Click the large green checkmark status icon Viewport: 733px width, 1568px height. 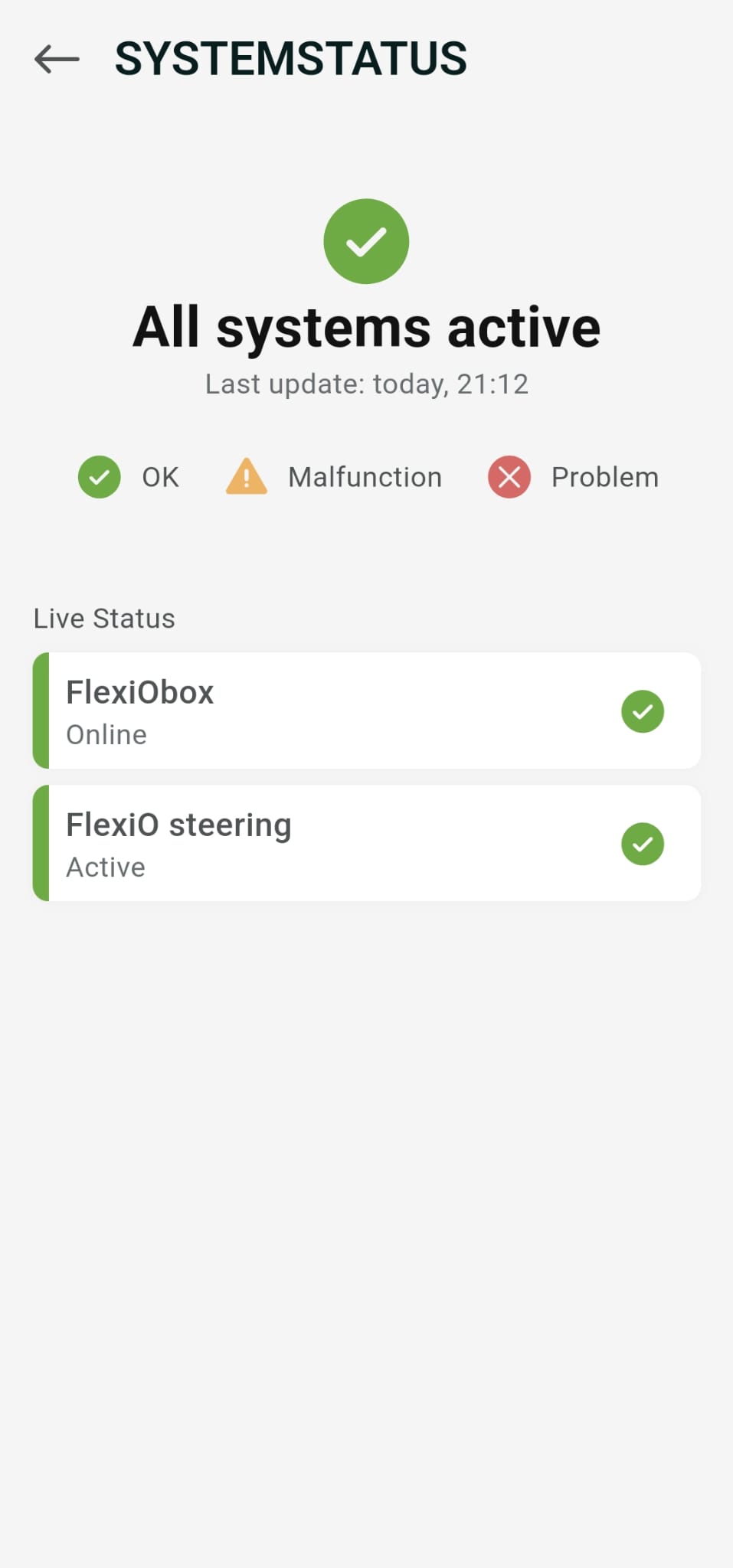(366, 241)
